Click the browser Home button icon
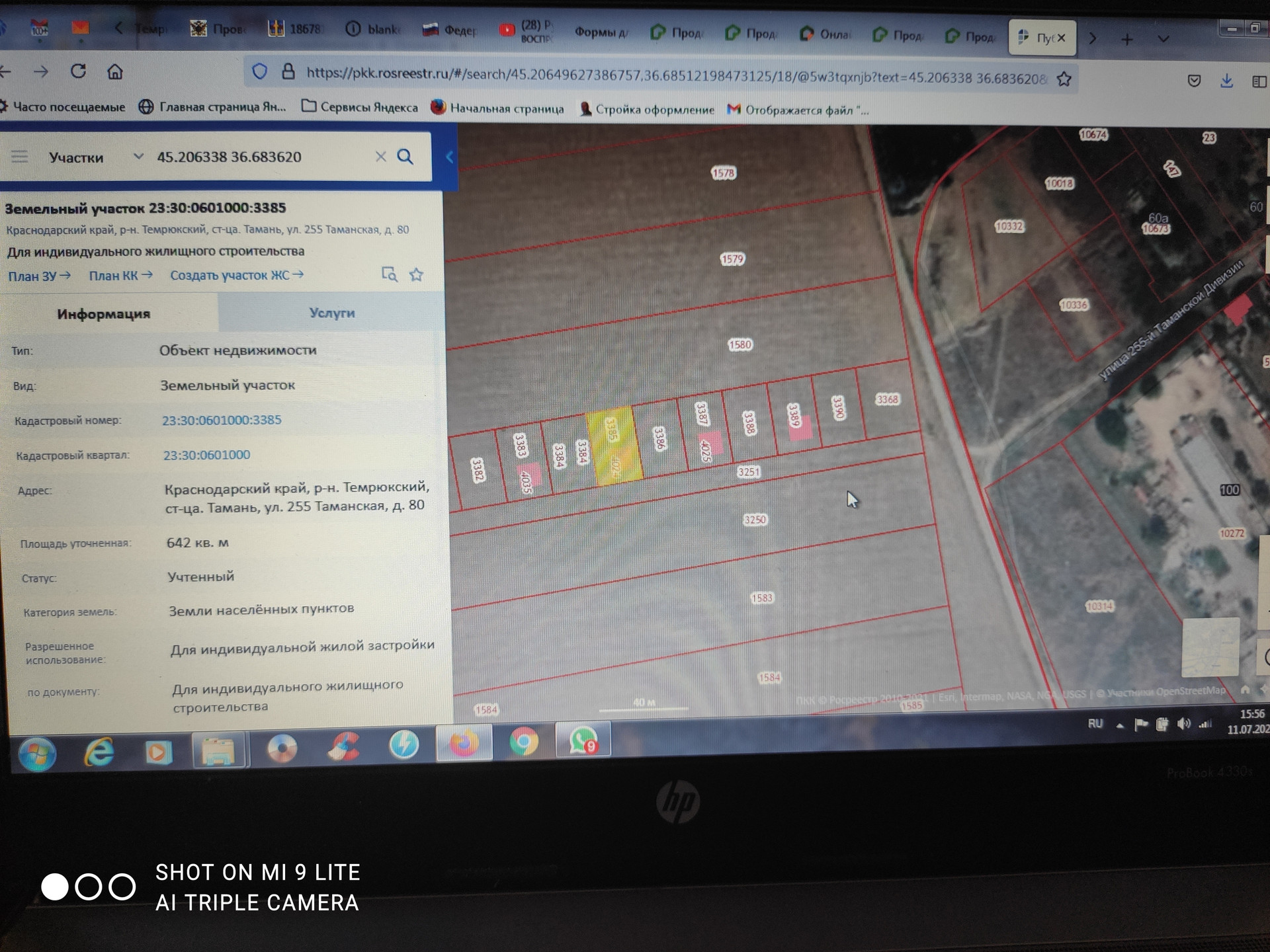The height and width of the screenshot is (952, 1270). click(115, 71)
